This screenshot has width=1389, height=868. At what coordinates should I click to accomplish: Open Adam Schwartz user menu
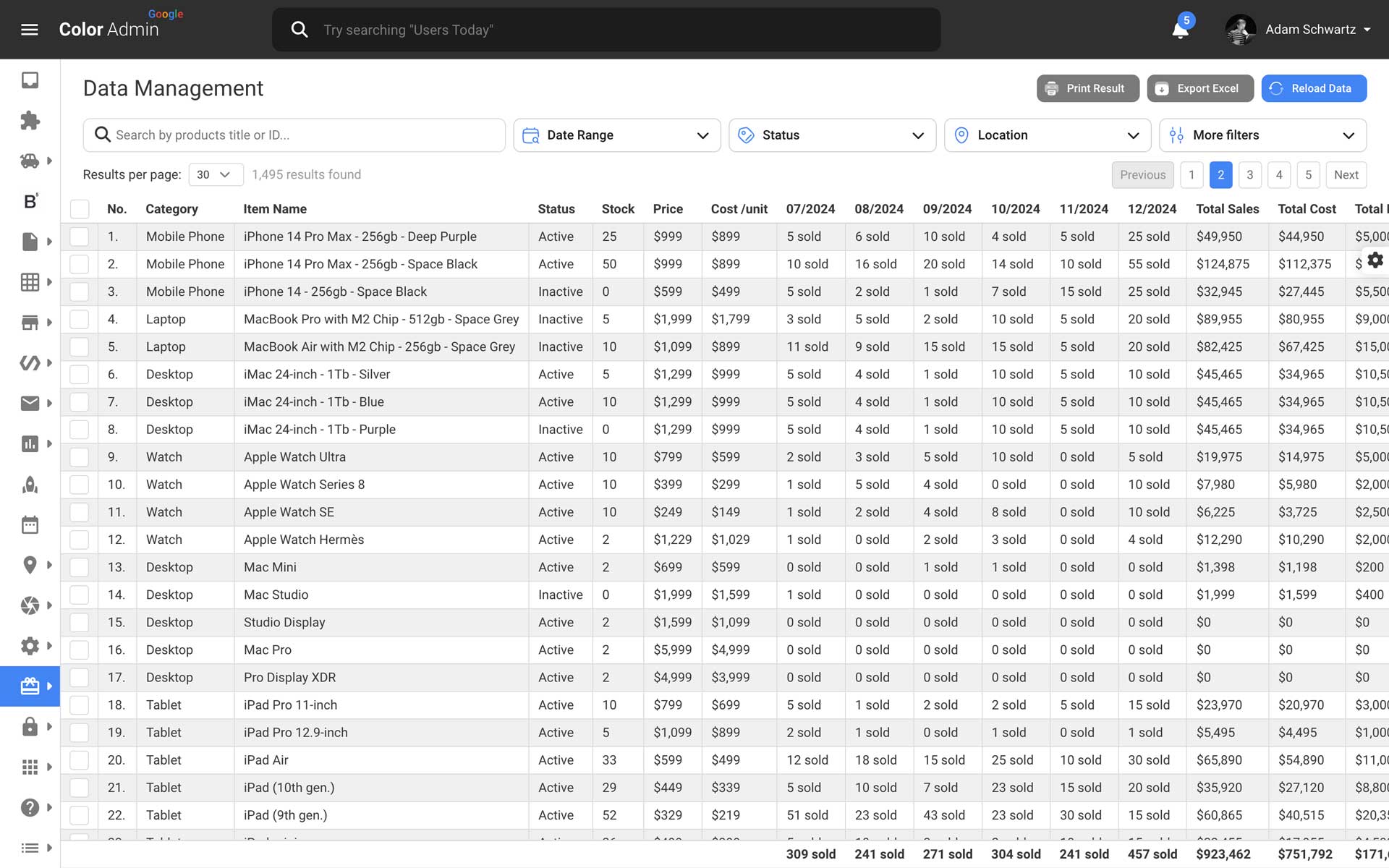pyautogui.click(x=1299, y=30)
